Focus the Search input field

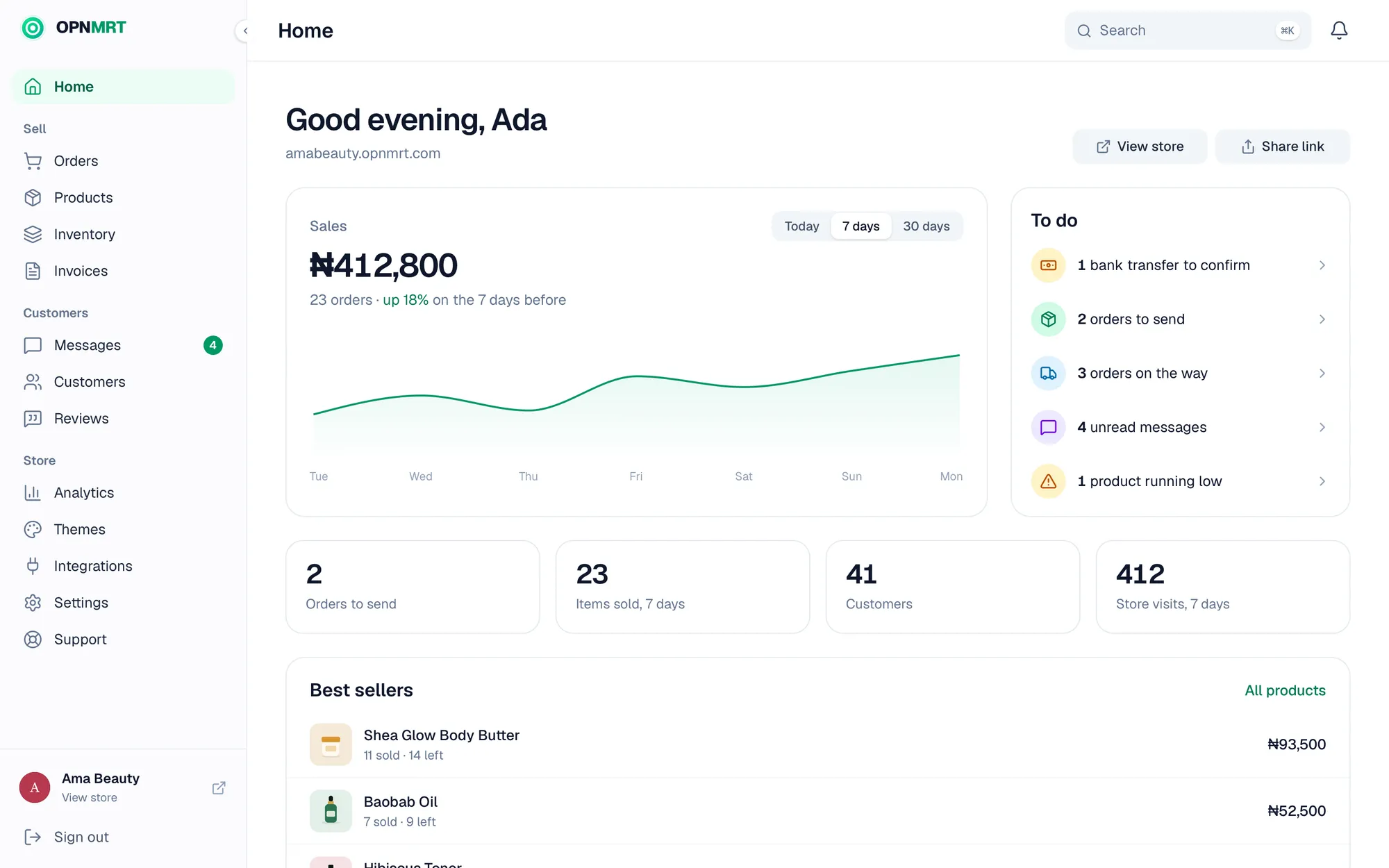point(1188,31)
